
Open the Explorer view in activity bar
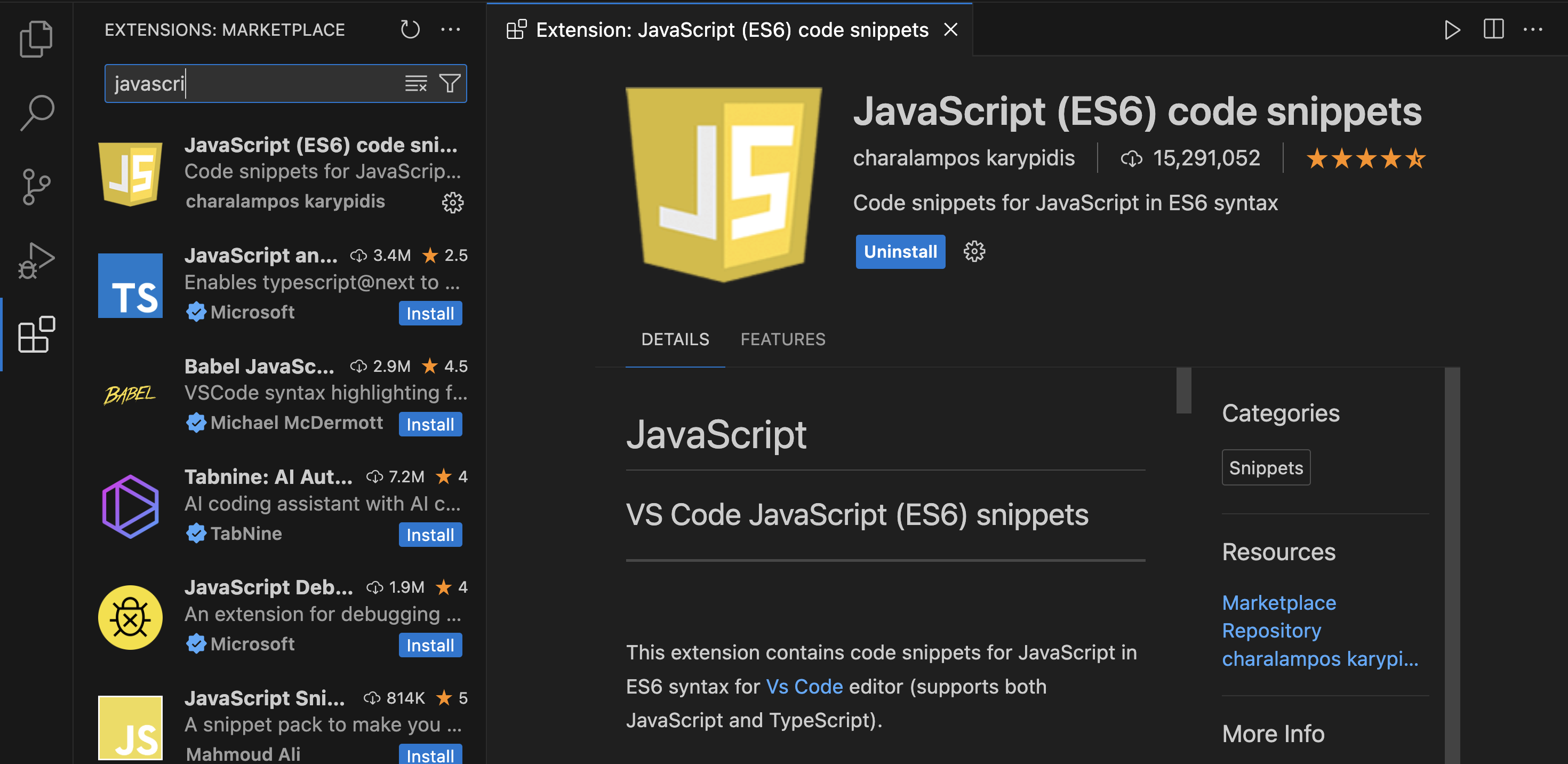(36, 39)
